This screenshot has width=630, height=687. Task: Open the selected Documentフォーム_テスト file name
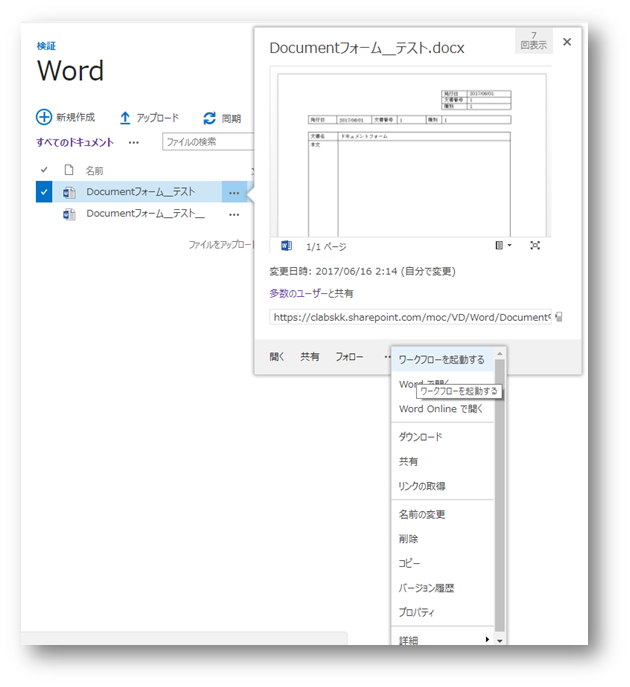(x=141, y=192)
